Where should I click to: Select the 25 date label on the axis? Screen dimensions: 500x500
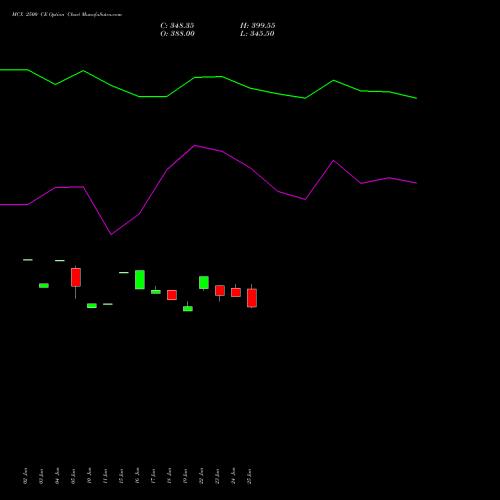coord(249,476)
